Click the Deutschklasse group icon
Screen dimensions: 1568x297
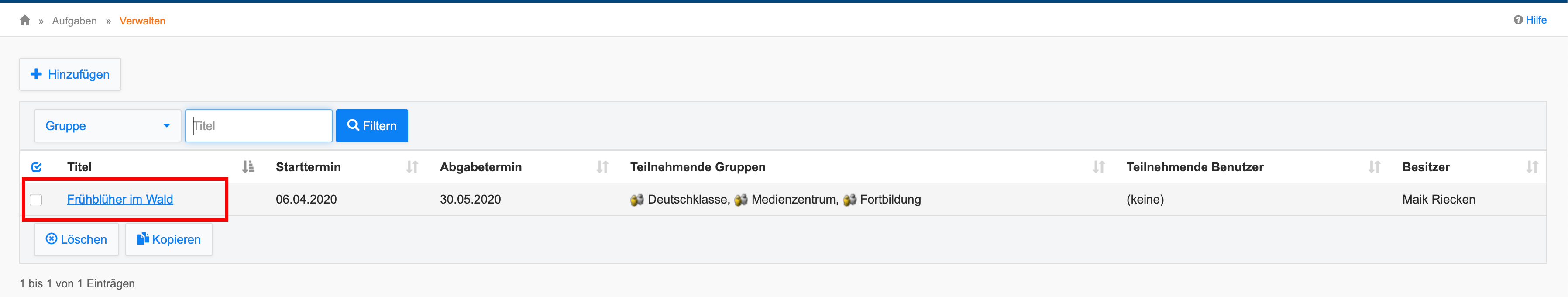(x=637, y=200)
